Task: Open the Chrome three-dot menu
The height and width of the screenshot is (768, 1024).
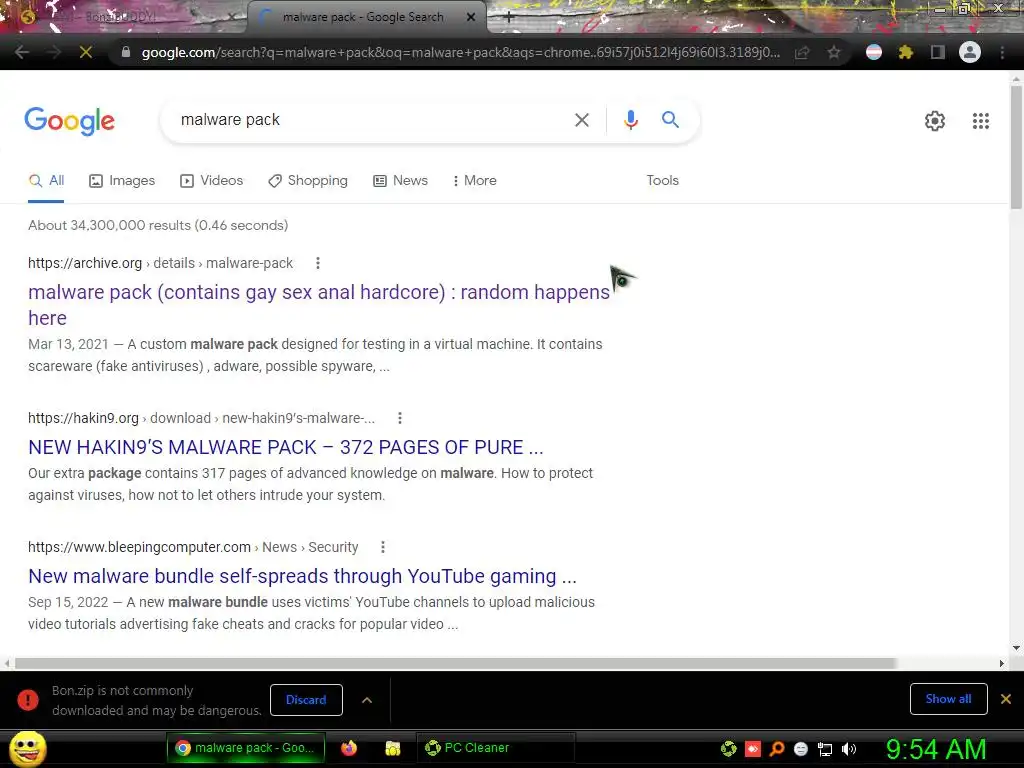Action: tap(1002, 52)
